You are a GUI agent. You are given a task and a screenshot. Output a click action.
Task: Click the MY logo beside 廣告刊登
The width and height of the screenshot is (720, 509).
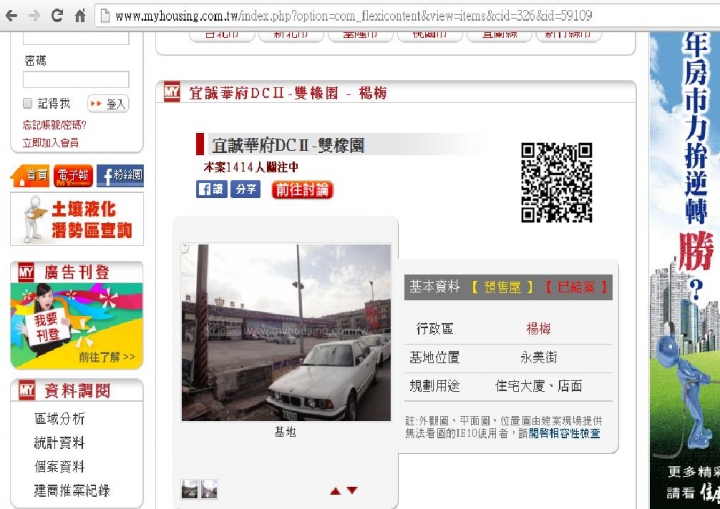(26, 272)
